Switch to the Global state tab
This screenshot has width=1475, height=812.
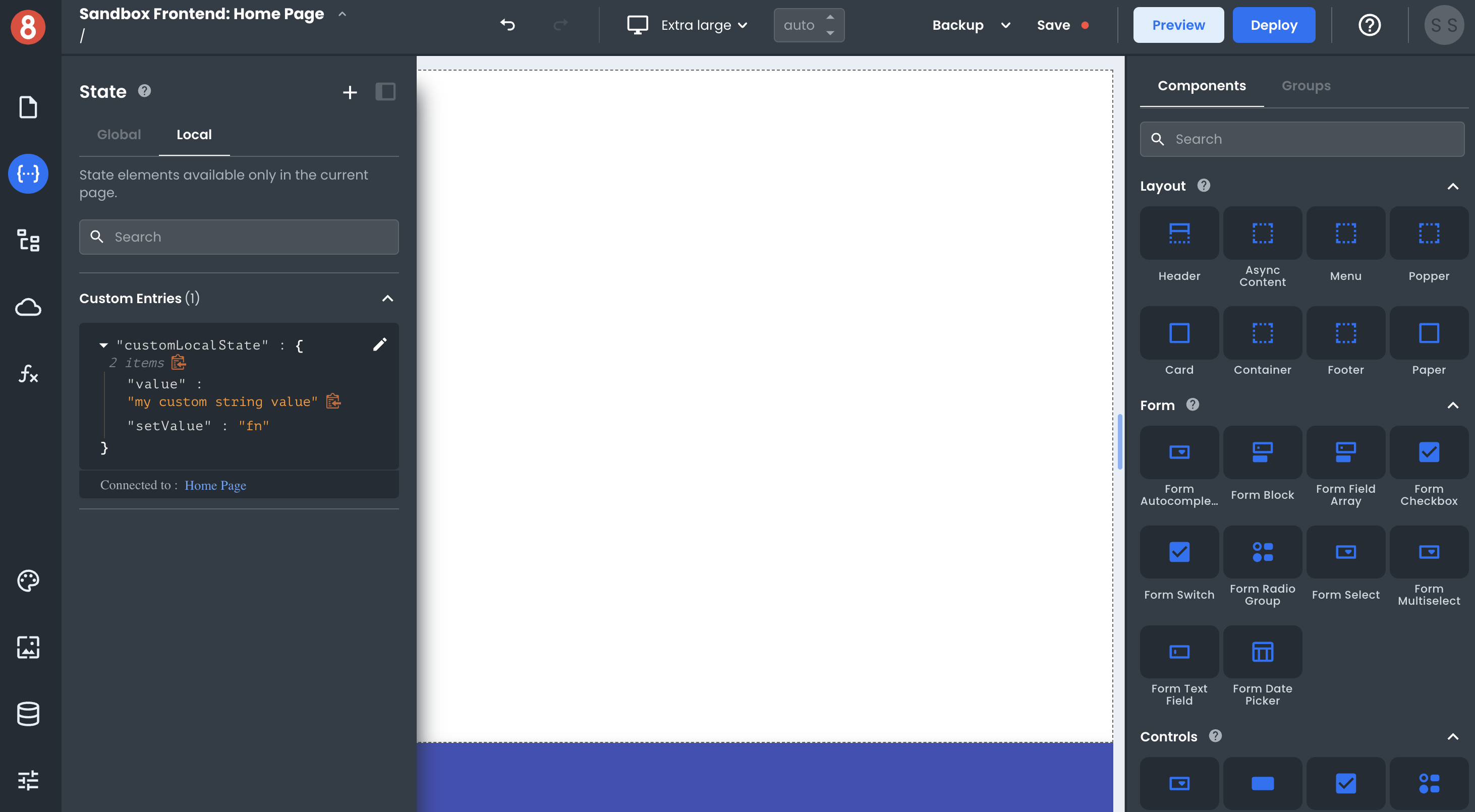119,135
